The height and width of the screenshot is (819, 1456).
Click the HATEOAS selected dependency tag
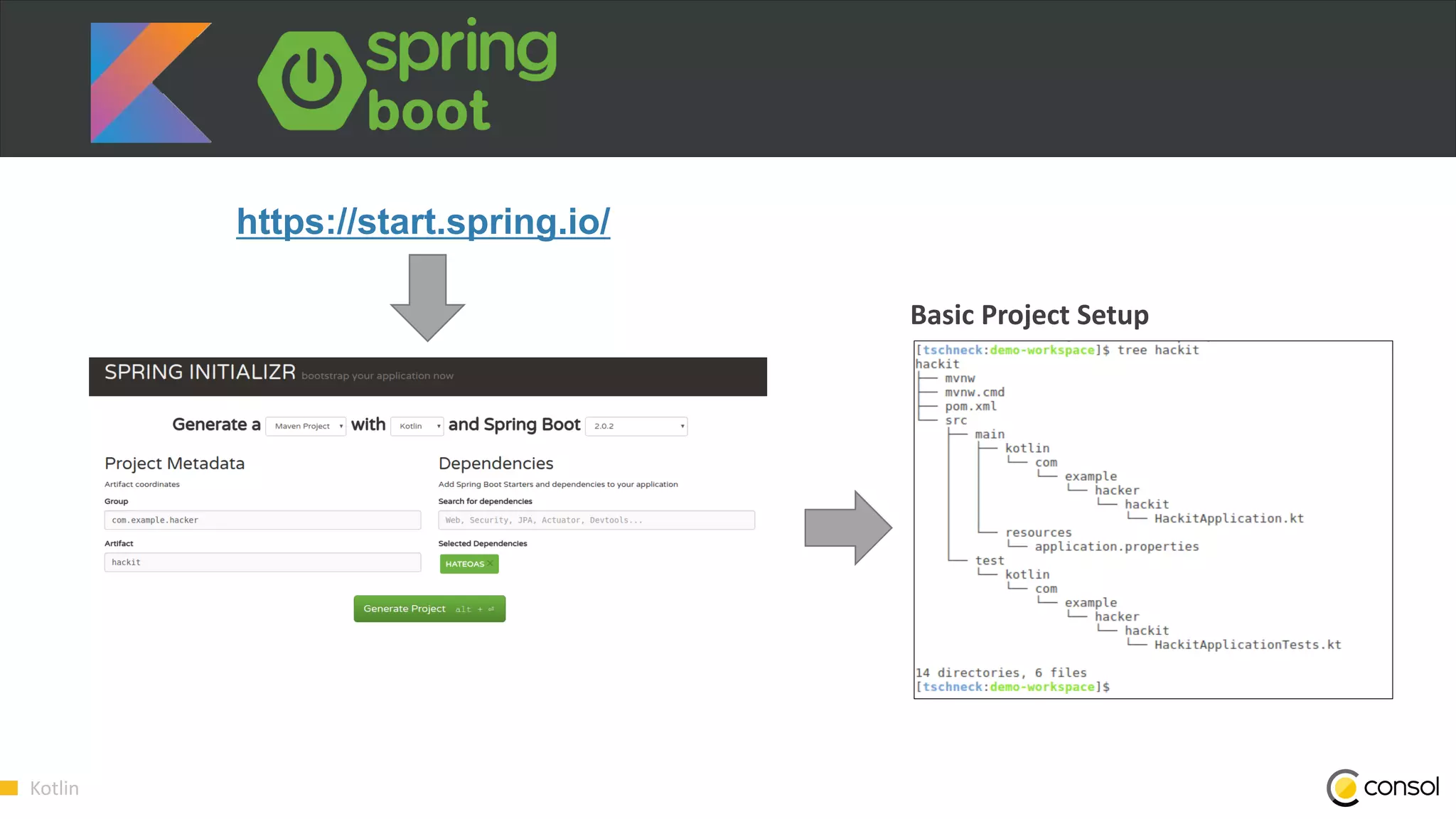click(469, 564)
